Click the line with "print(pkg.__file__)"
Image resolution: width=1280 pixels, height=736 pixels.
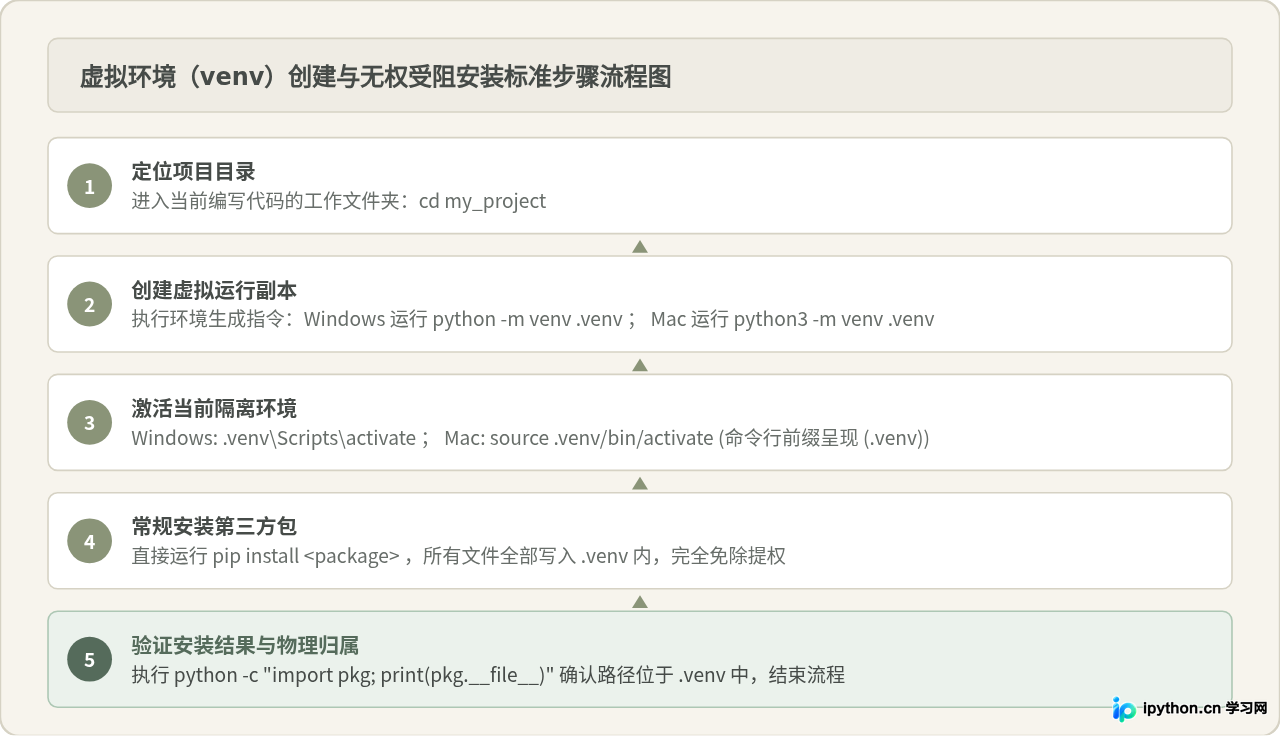pos(488,675)
